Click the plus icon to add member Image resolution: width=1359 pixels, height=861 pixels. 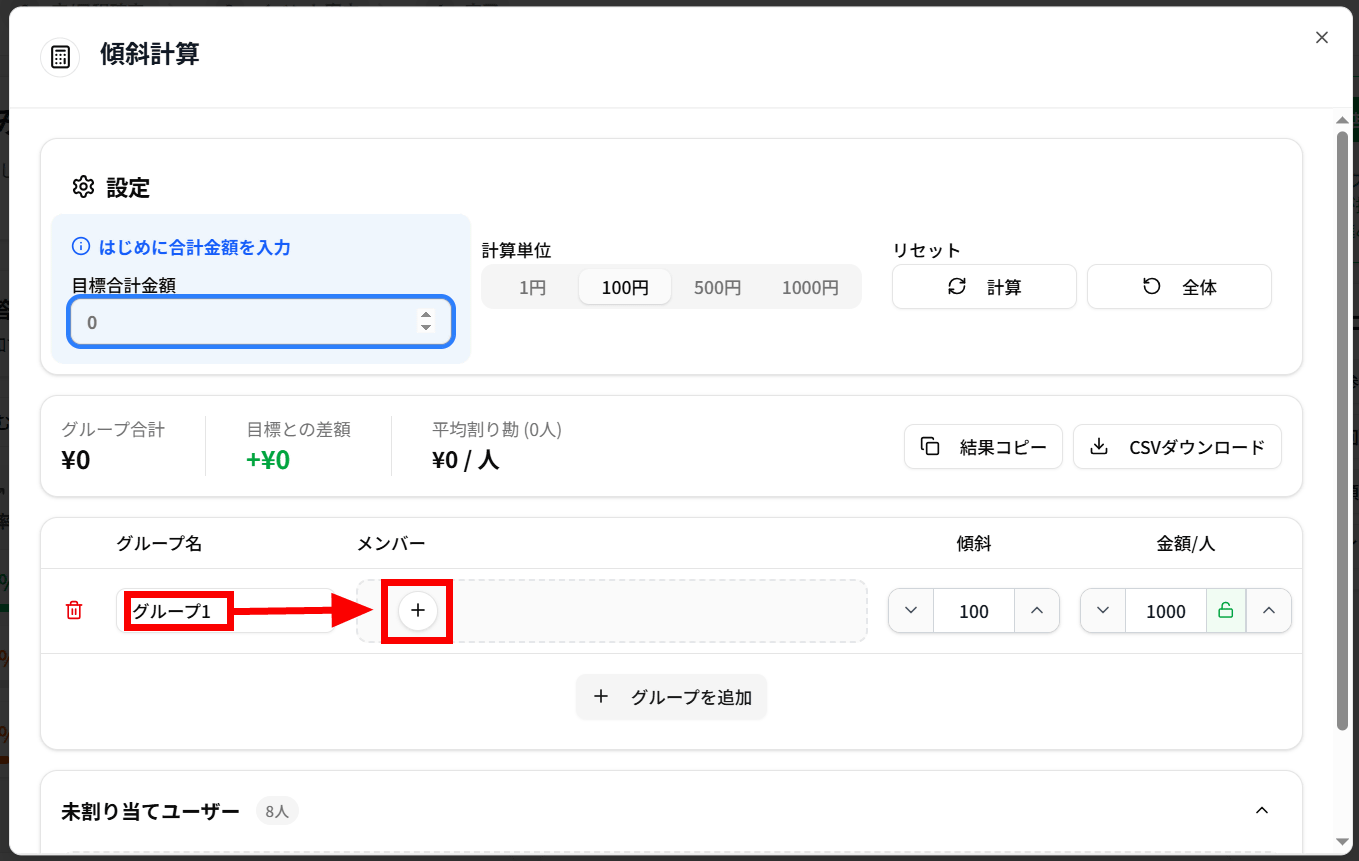point(418,610)
